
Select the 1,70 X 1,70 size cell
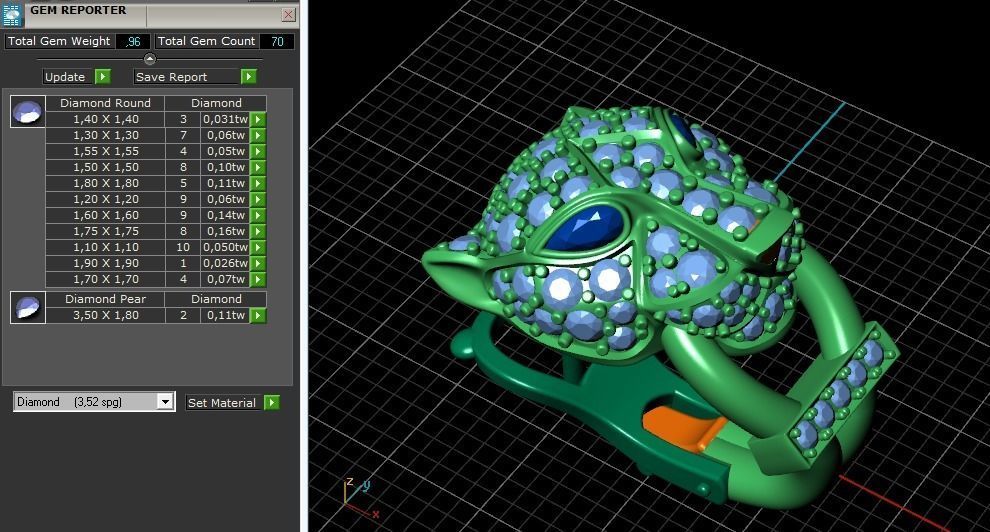105,280
